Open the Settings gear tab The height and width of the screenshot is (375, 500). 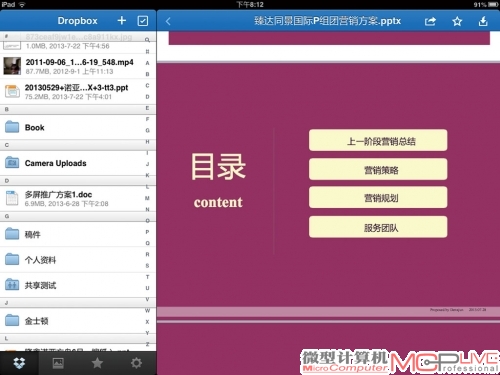point(136,363)
